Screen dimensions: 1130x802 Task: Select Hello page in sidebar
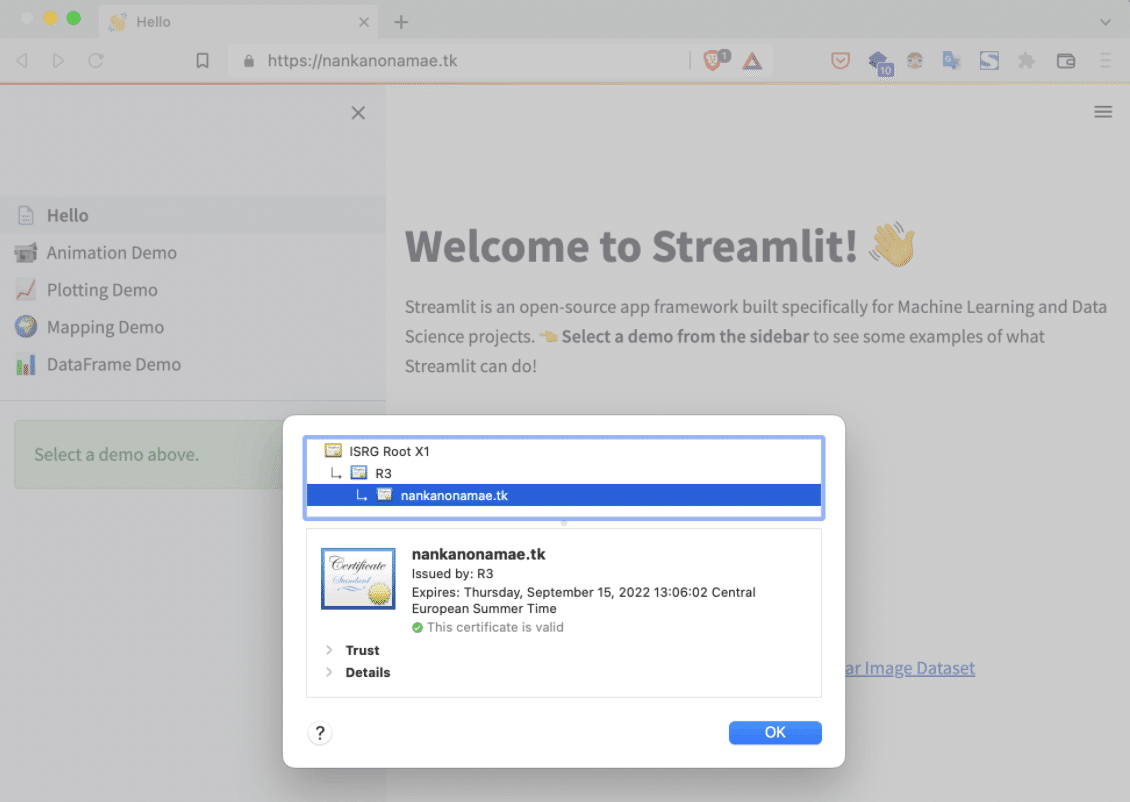coord(192,215)
